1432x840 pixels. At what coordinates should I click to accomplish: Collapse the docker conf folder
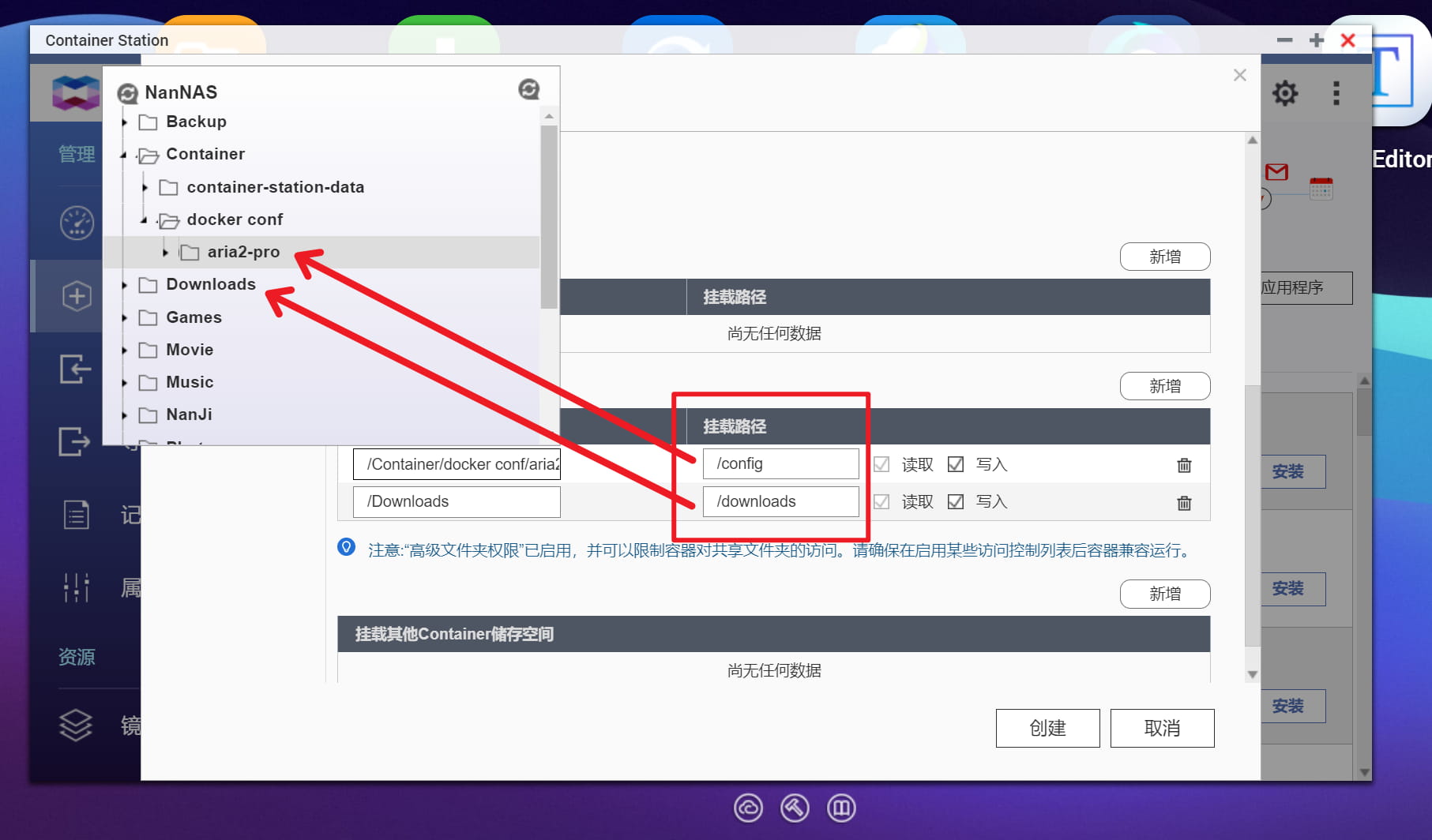(x=145, y=219)
